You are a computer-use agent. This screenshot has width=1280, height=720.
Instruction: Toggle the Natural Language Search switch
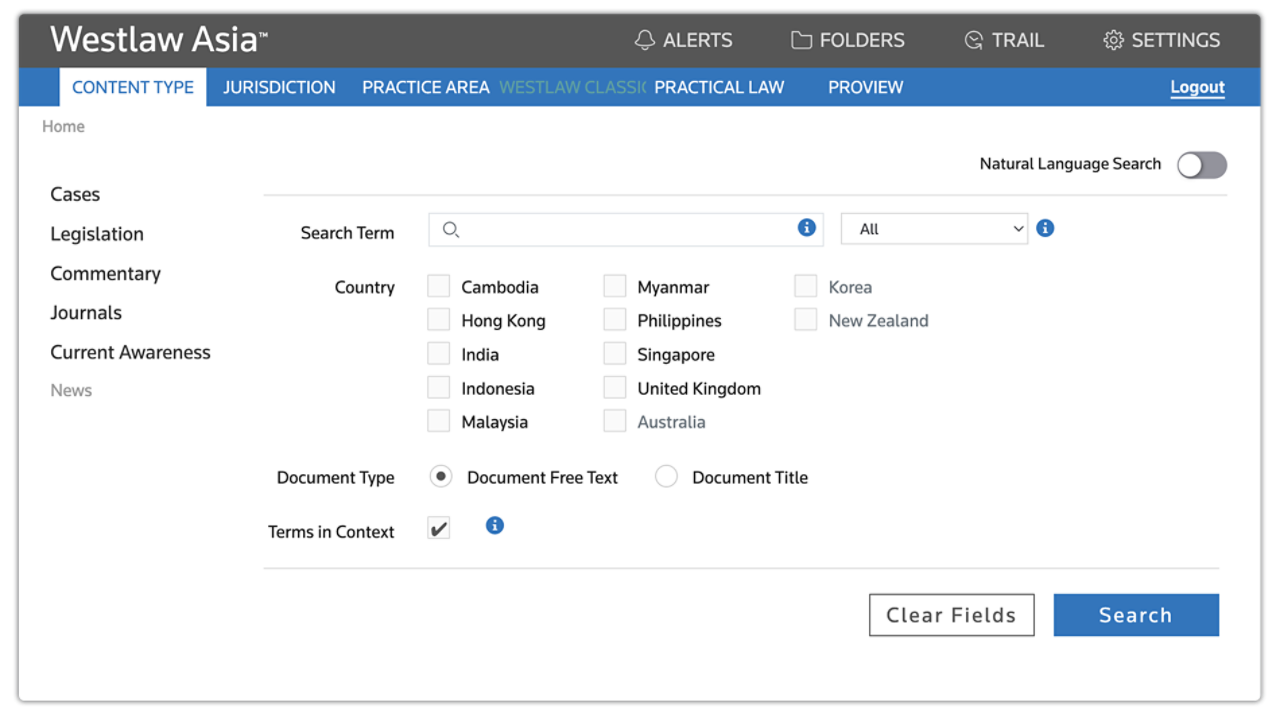[x=1201, y=165]
